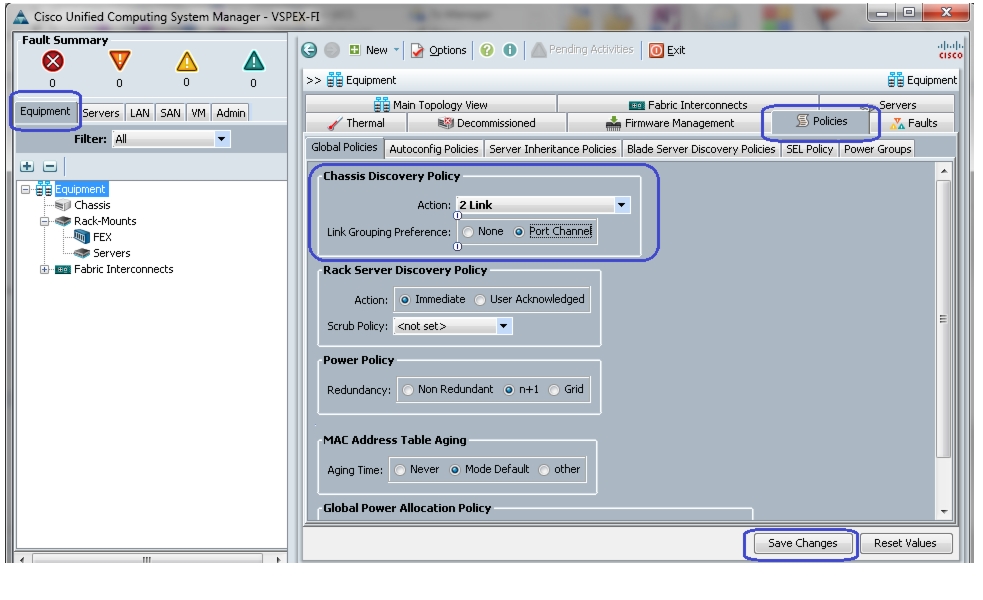Open the Main Topology View tab
983x600 pixels.
[431, 105]
